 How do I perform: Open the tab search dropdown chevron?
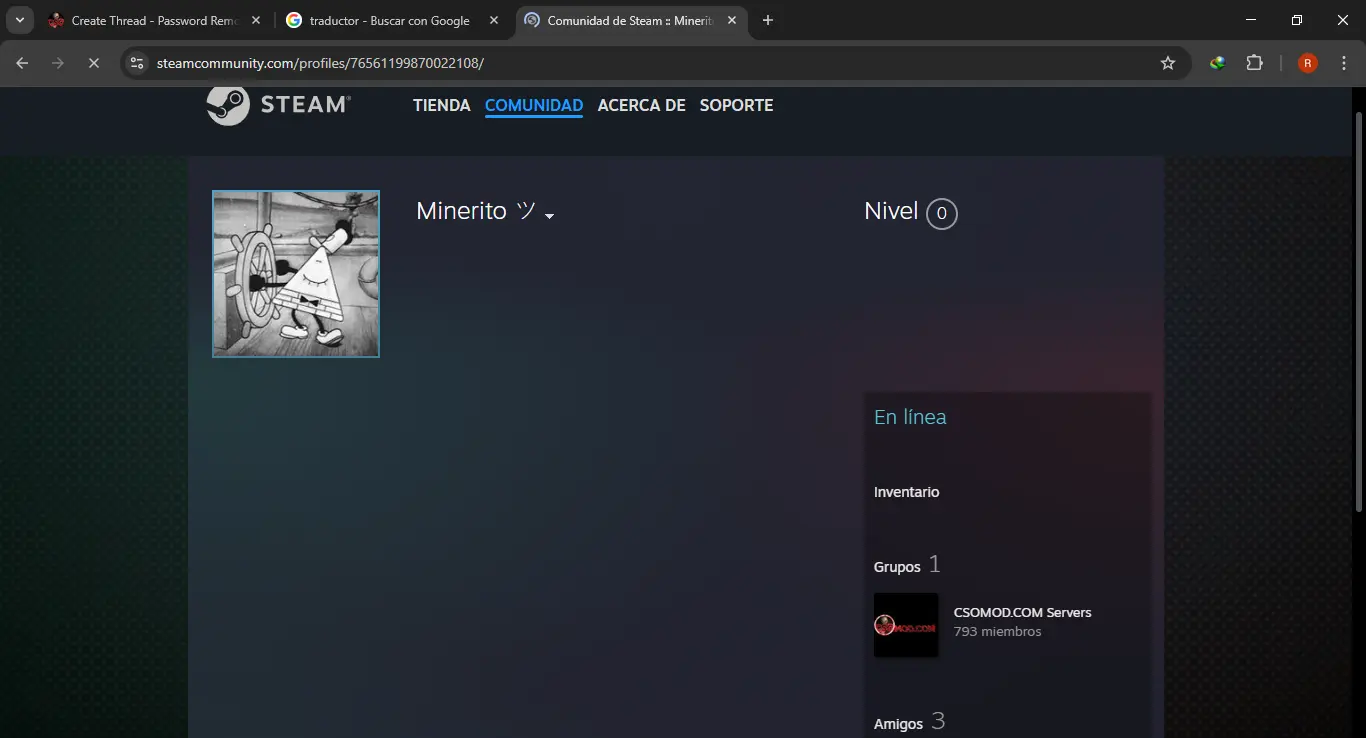pos(19,20)
